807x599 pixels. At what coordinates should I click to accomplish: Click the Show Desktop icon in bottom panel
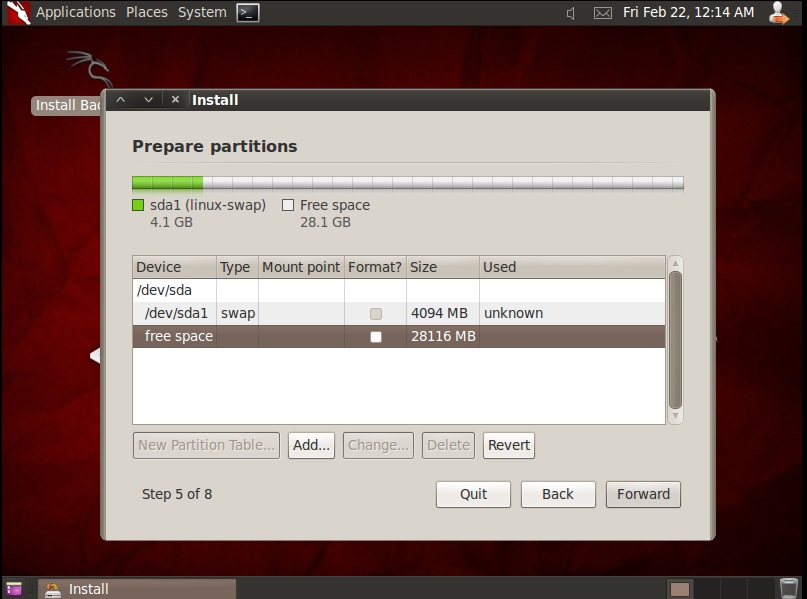[x=13, y=588]
